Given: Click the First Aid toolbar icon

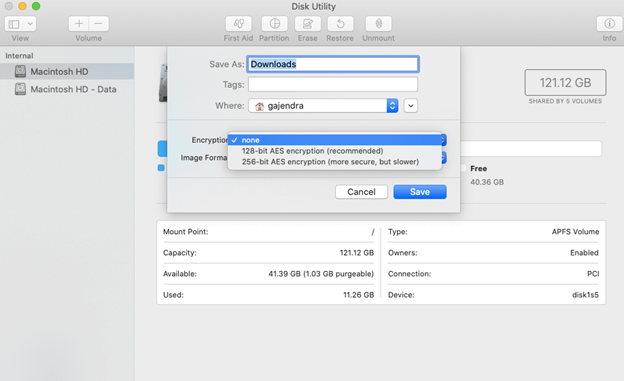Looking at the screenshot, I should [x=238, y=24].
